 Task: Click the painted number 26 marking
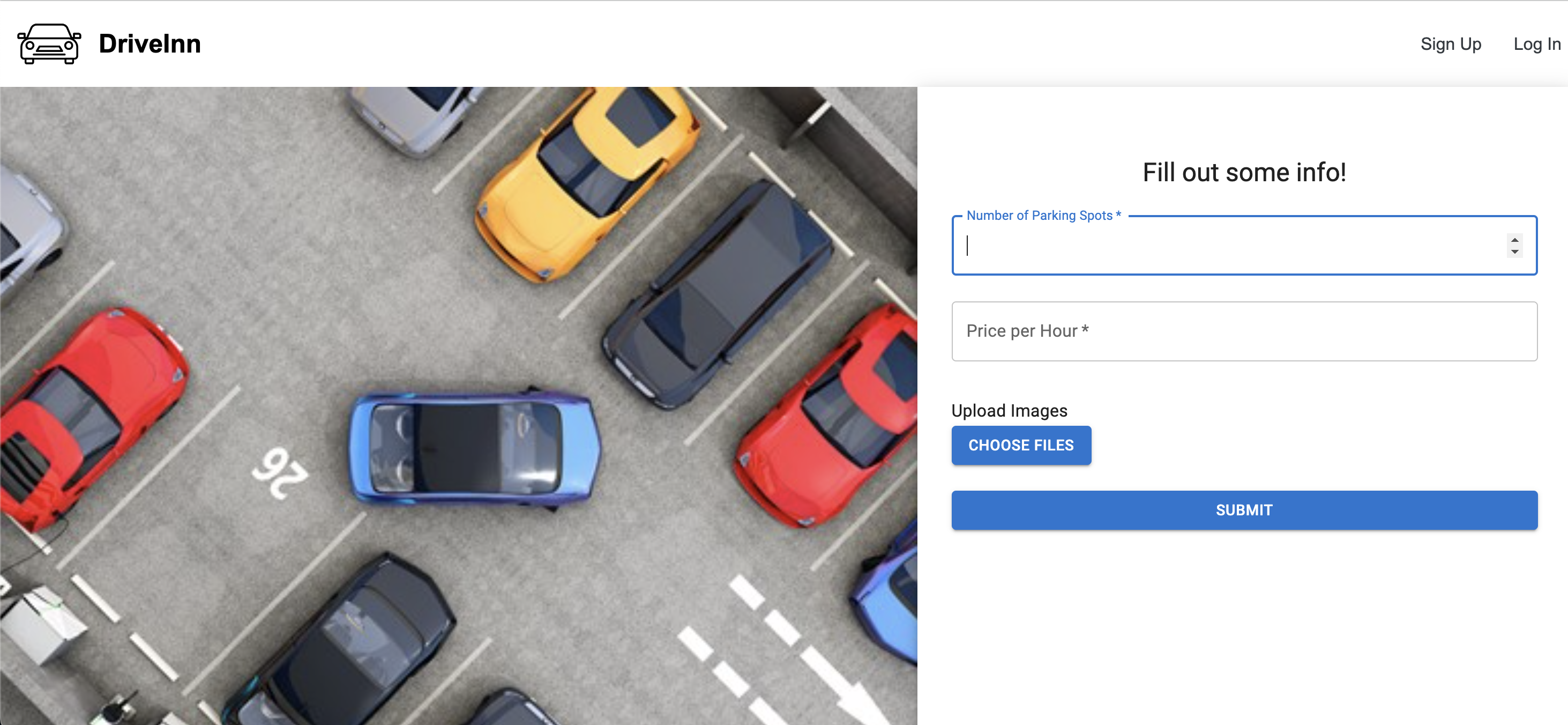click(x=280, y=474)
